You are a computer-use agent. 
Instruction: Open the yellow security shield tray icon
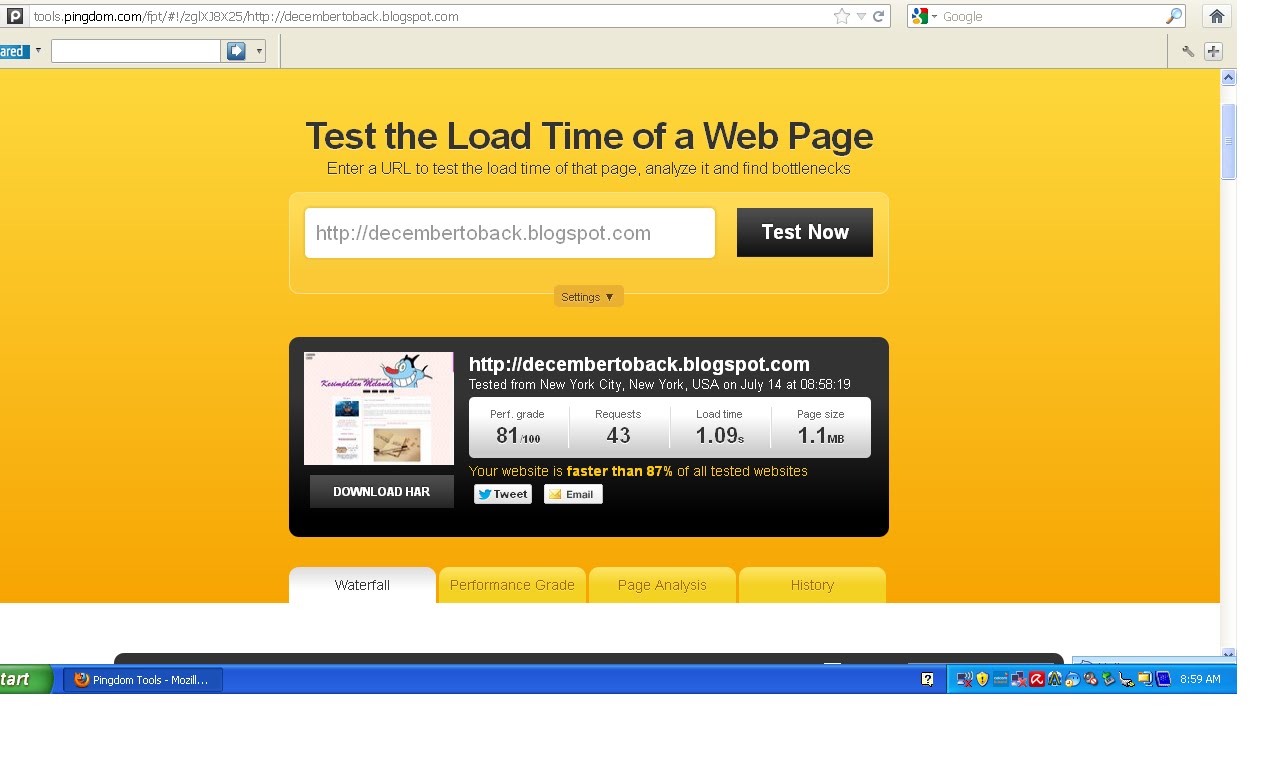[982, 679]
